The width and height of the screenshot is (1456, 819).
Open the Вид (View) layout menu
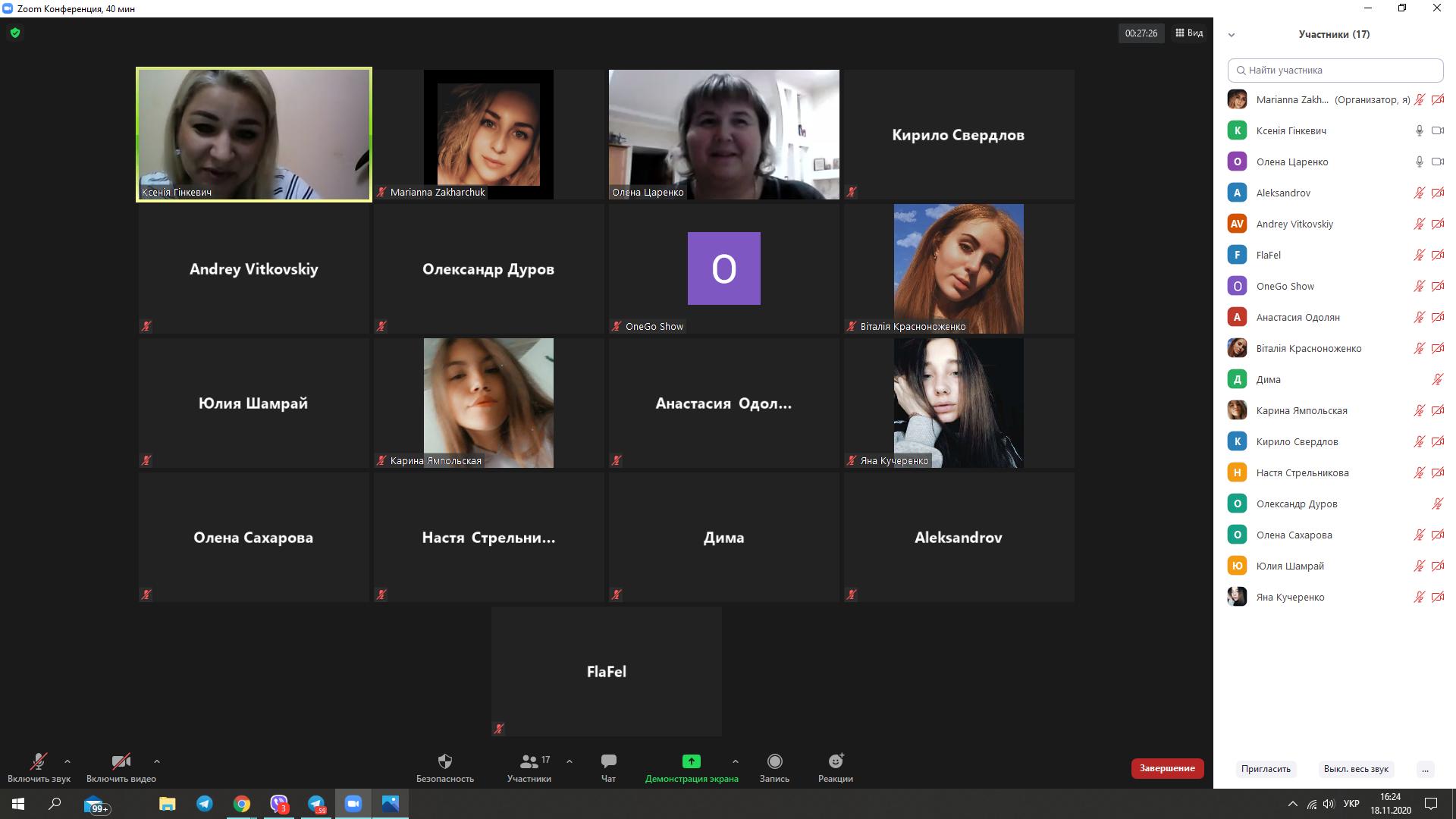(1189, 33)
